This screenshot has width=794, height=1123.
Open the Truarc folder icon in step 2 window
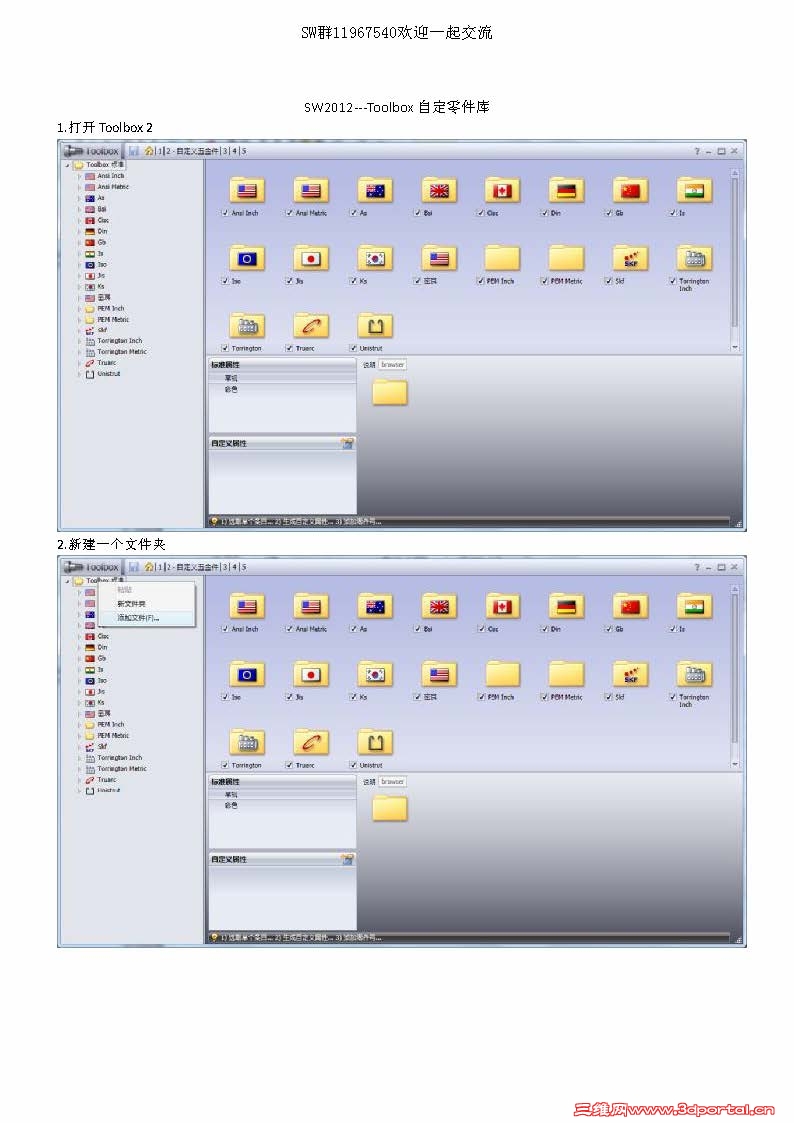(311, 743)
